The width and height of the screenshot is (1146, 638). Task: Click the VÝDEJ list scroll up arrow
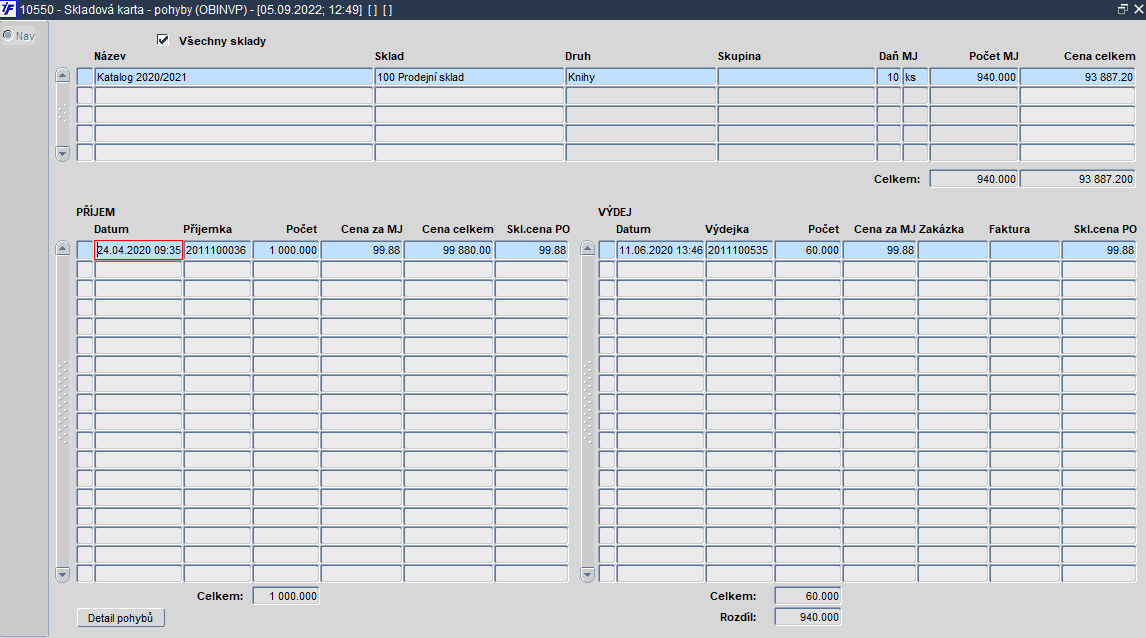(x=588, y=248)
